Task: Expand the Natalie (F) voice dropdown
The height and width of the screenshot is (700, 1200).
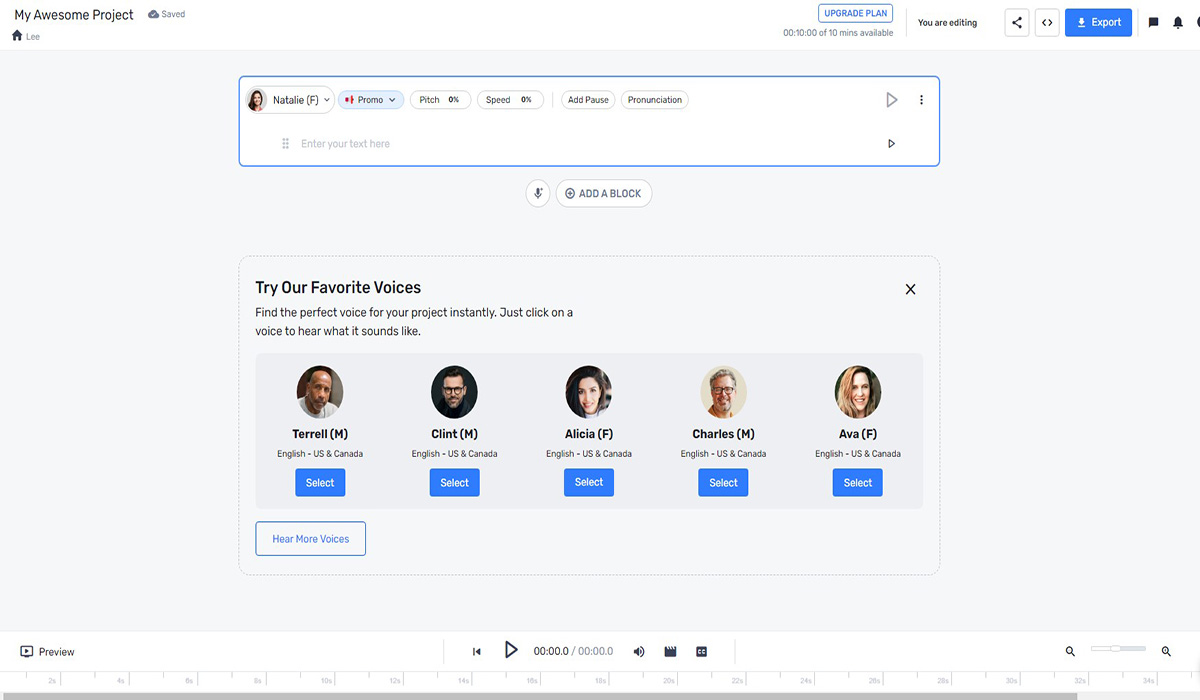Action: tap(289, 100)
